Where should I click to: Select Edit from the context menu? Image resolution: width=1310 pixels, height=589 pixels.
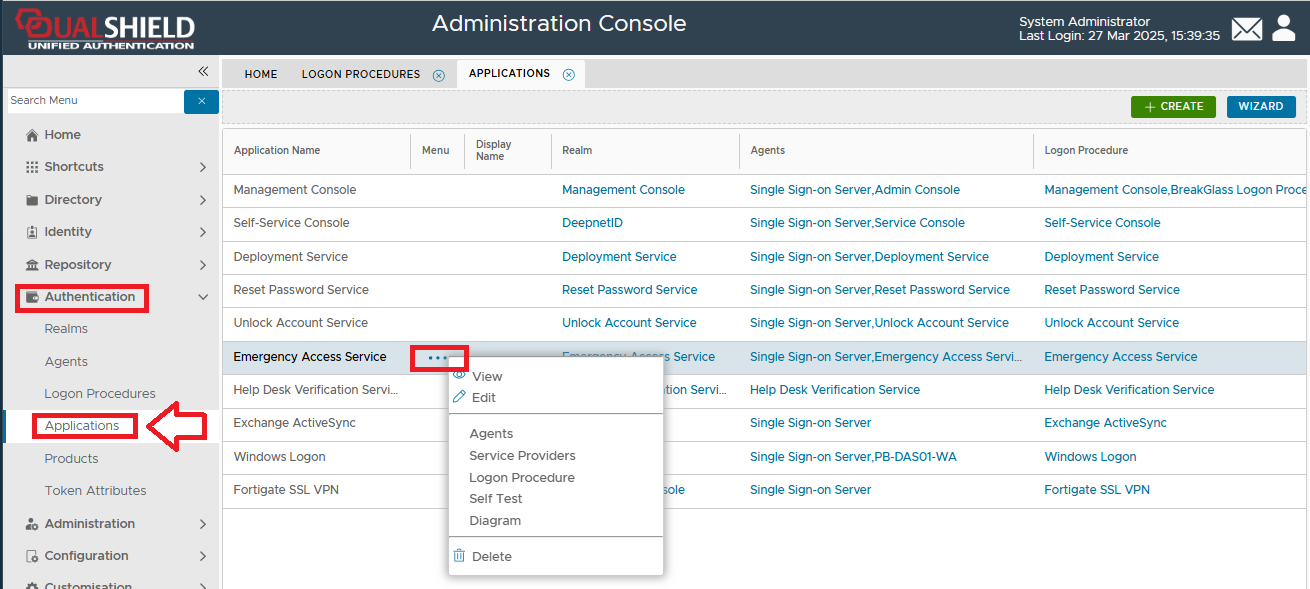pyautogui.click(x=483, y=398)
